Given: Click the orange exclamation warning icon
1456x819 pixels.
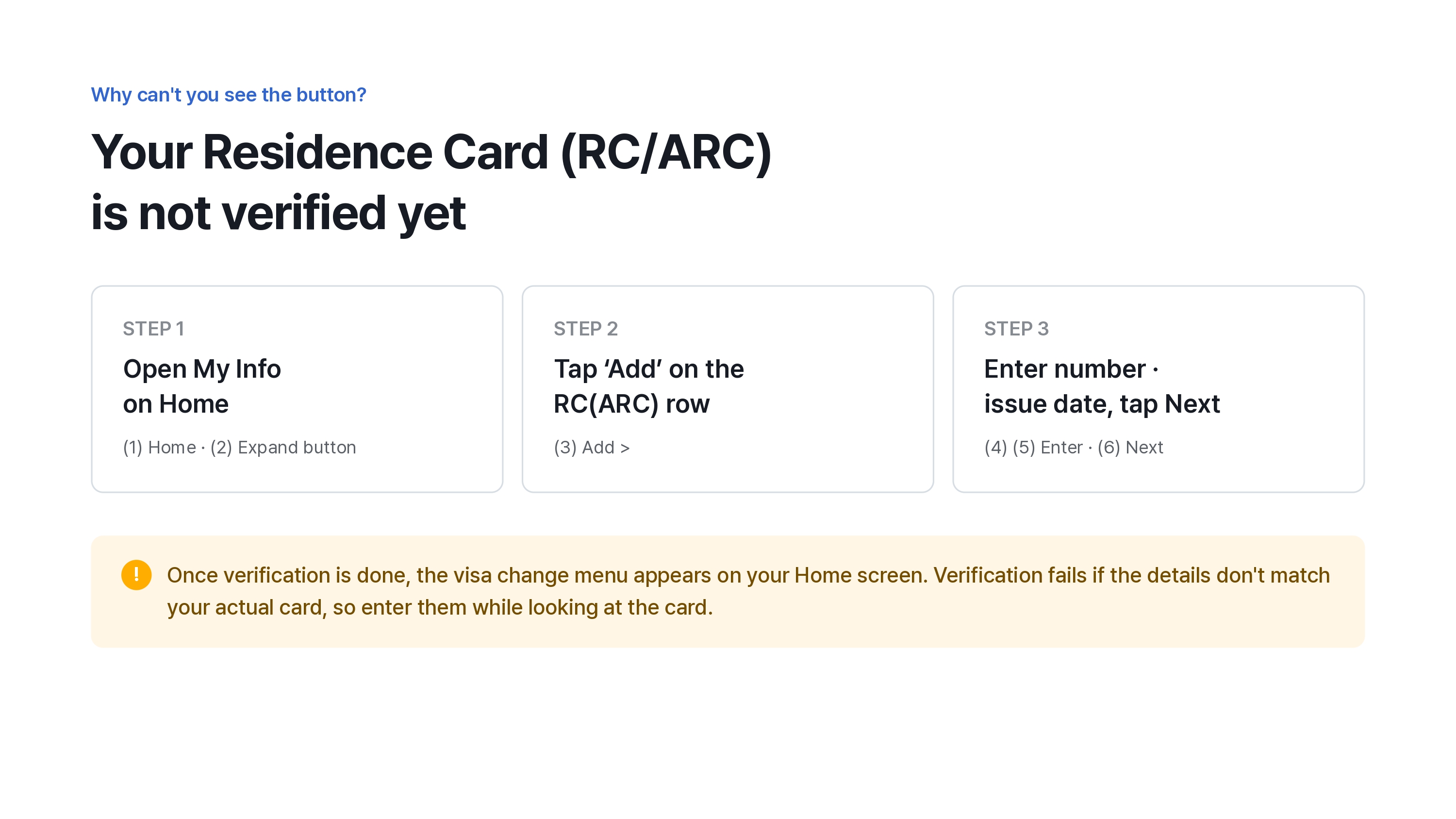Looking at the screenshot, I should tap(136, 575).
